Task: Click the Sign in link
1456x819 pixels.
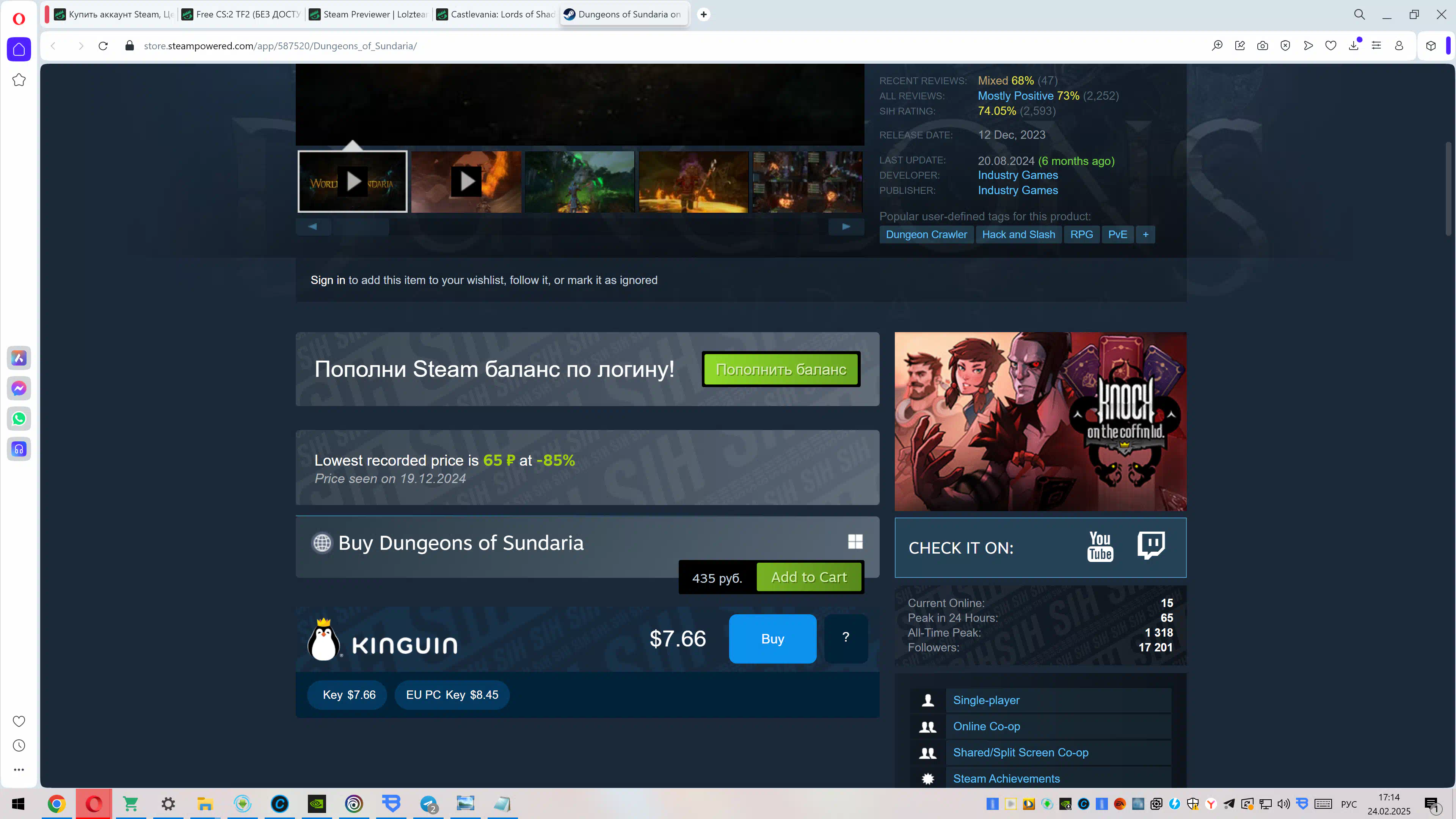Action: point(328,280)
